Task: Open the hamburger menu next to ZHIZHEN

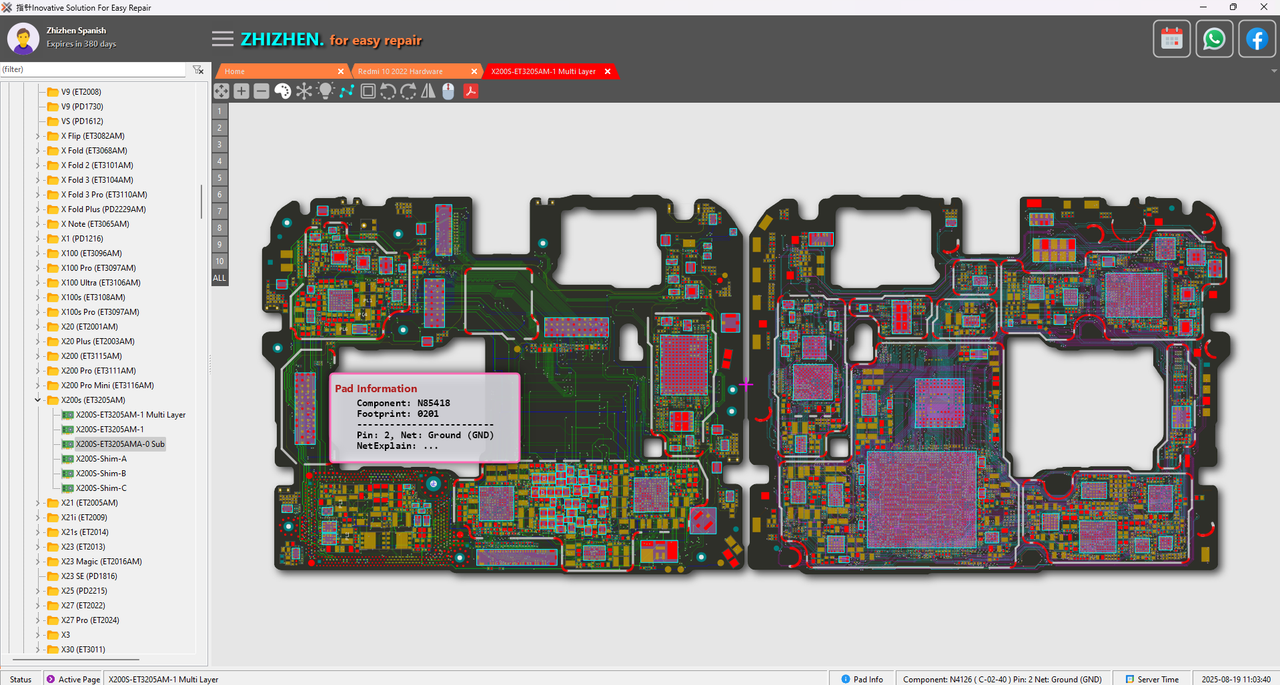Action: 223,39
